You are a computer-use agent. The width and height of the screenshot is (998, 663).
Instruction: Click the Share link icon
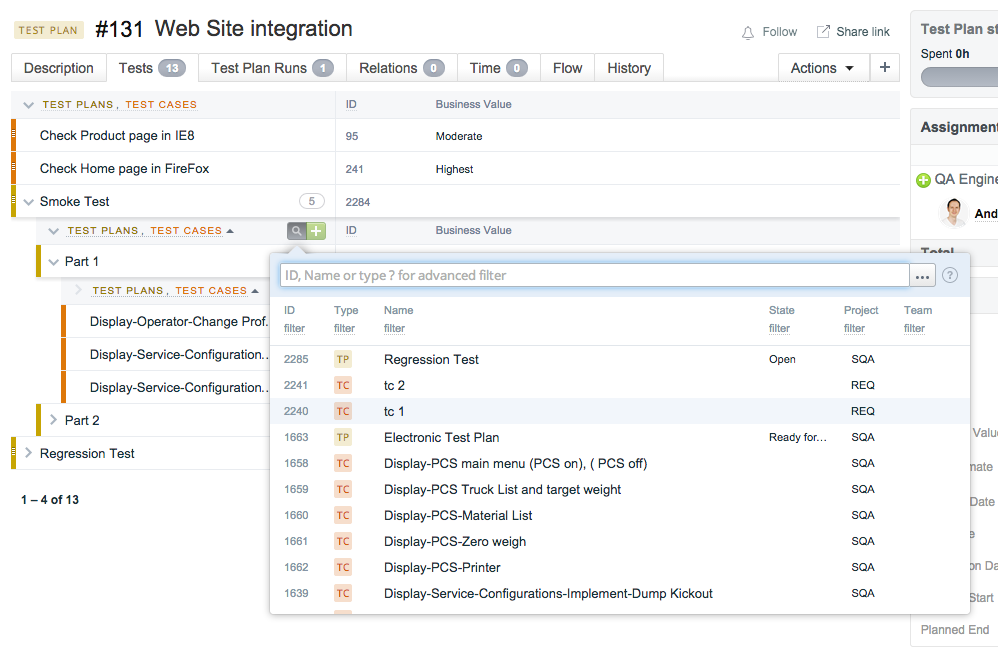tap(823, 31)
